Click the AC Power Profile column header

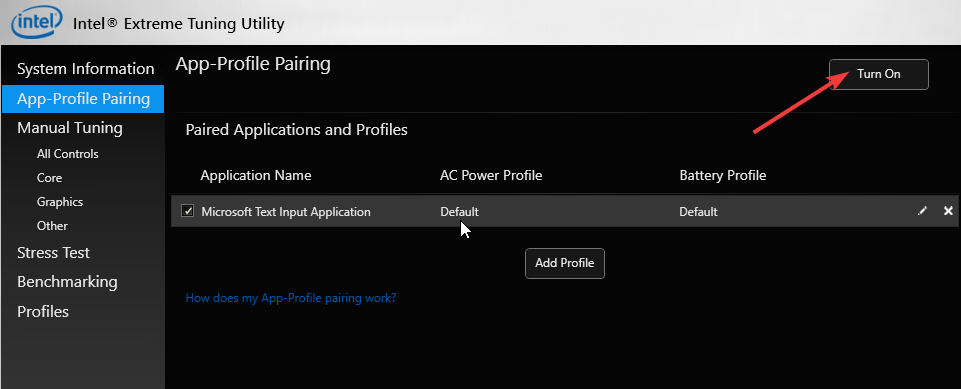click(491, 175)
